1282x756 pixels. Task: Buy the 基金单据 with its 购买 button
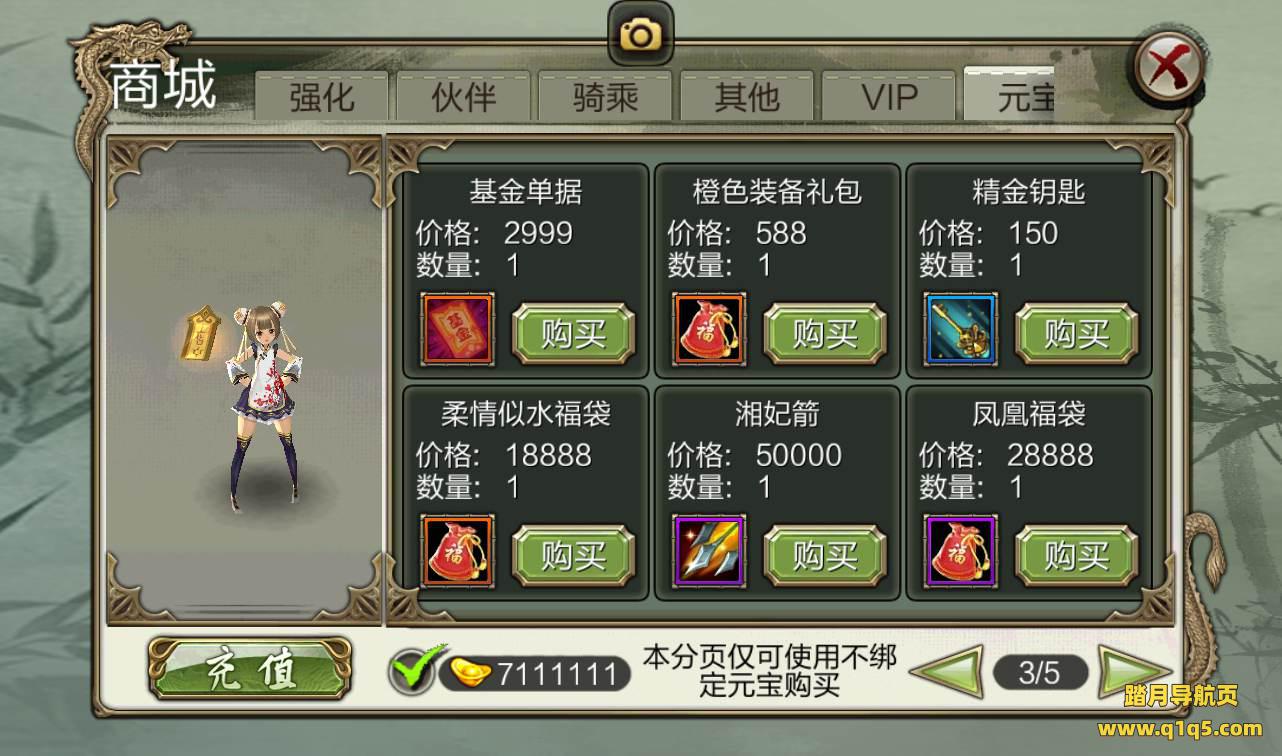click(574, 333)
